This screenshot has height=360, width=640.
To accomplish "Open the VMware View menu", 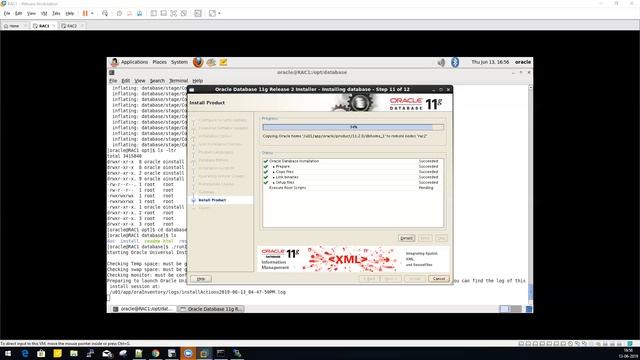I will (x=31, y=13).
